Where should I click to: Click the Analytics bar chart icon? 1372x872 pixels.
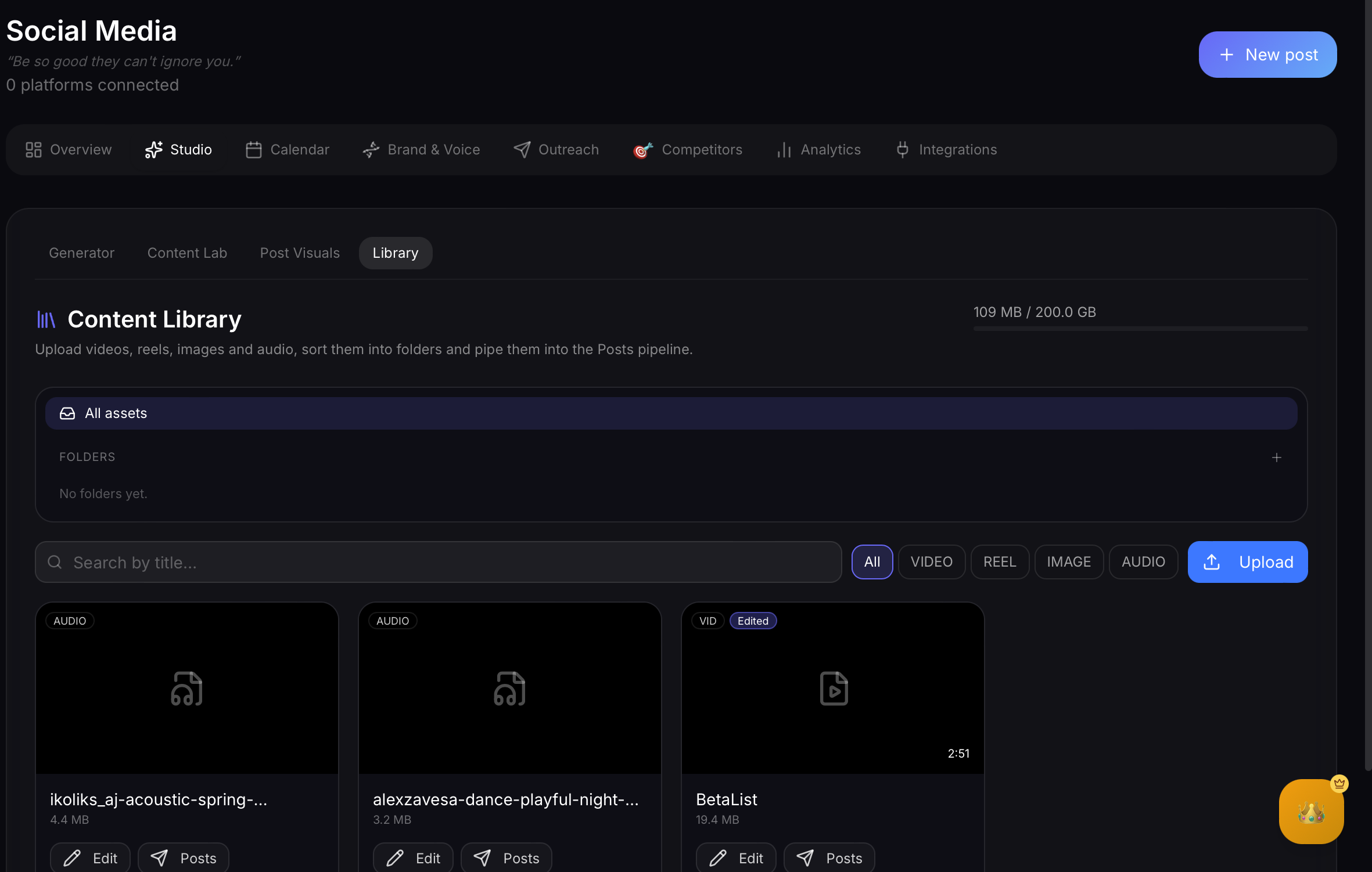[784, 150]
